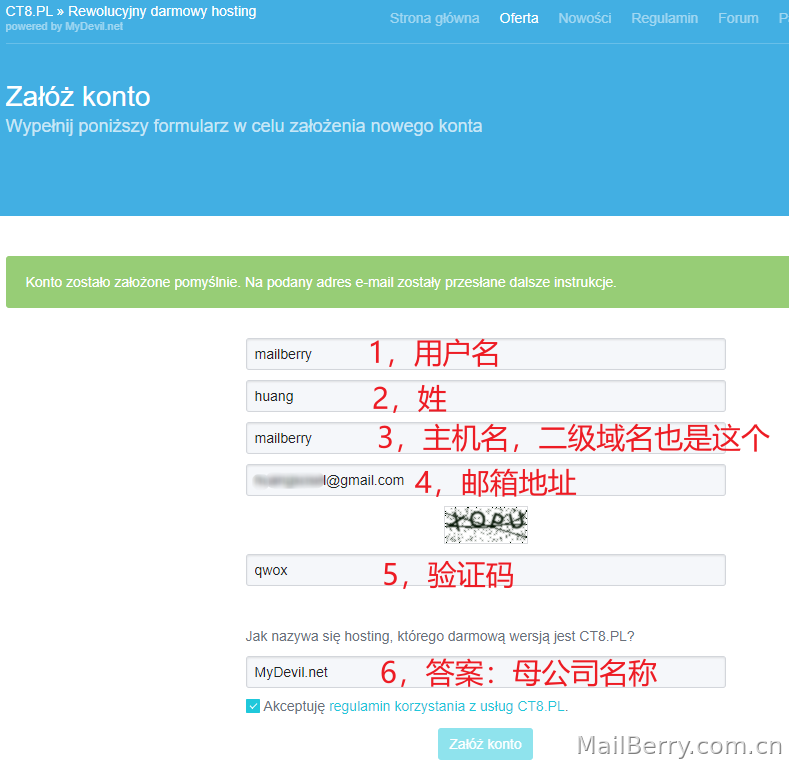The height and width of the screenshot is (763, 789).
Task: Open the CT8.PL site title link
Action: click(x=131, y=11)
